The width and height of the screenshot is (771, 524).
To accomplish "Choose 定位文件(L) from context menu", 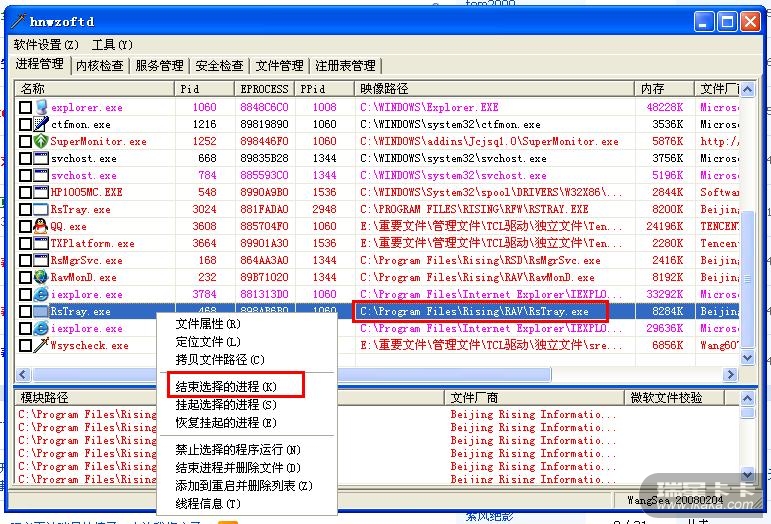I will point(247,342).
